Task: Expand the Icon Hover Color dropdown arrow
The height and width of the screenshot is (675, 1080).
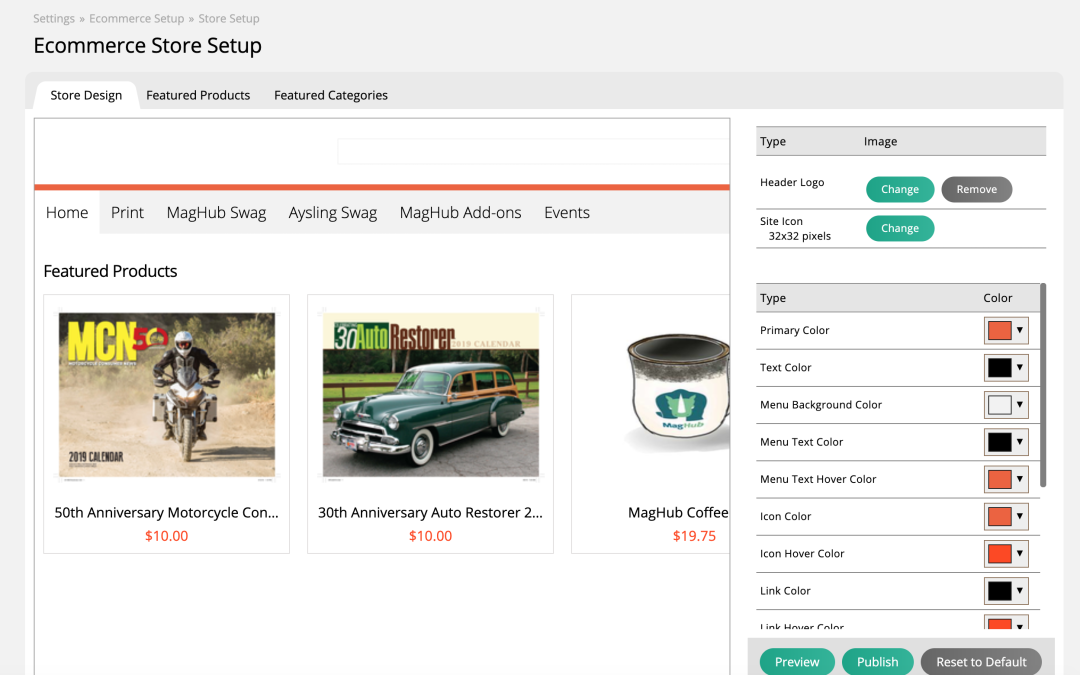Action: (1020, 554)
